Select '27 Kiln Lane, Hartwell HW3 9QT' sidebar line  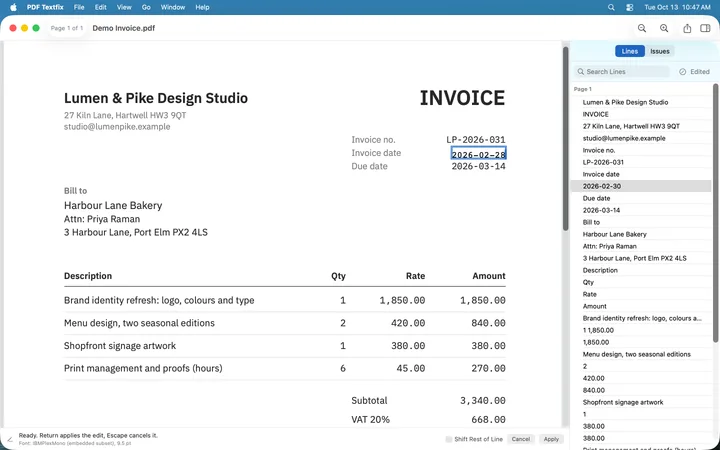641,126
